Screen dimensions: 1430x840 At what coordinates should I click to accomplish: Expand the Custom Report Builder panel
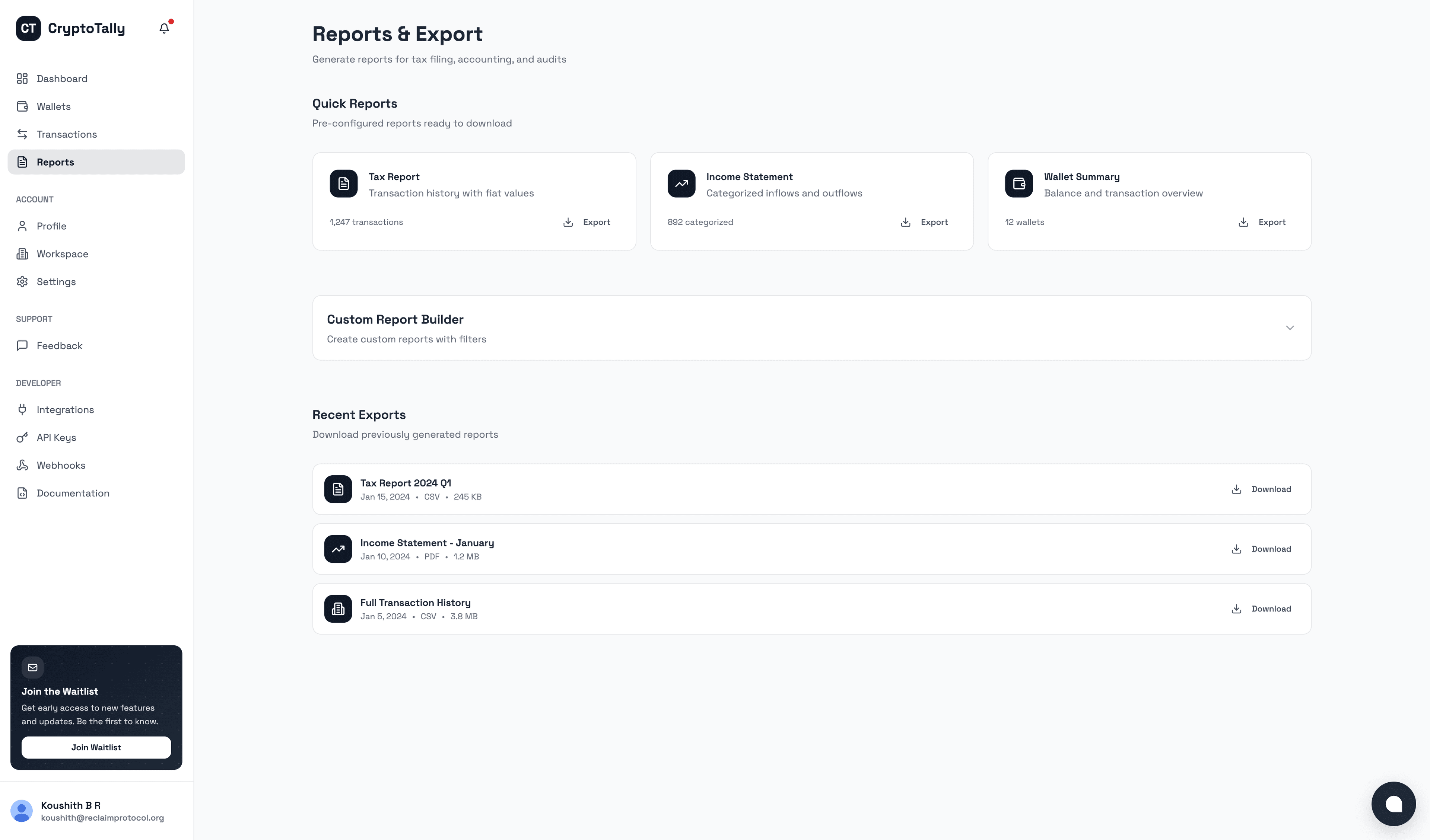pyautogui.click(x=1290, y=328)
